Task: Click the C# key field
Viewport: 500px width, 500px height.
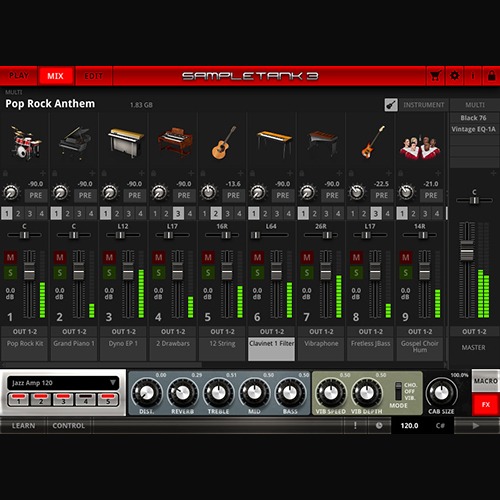Action: [x=440, y=426]
